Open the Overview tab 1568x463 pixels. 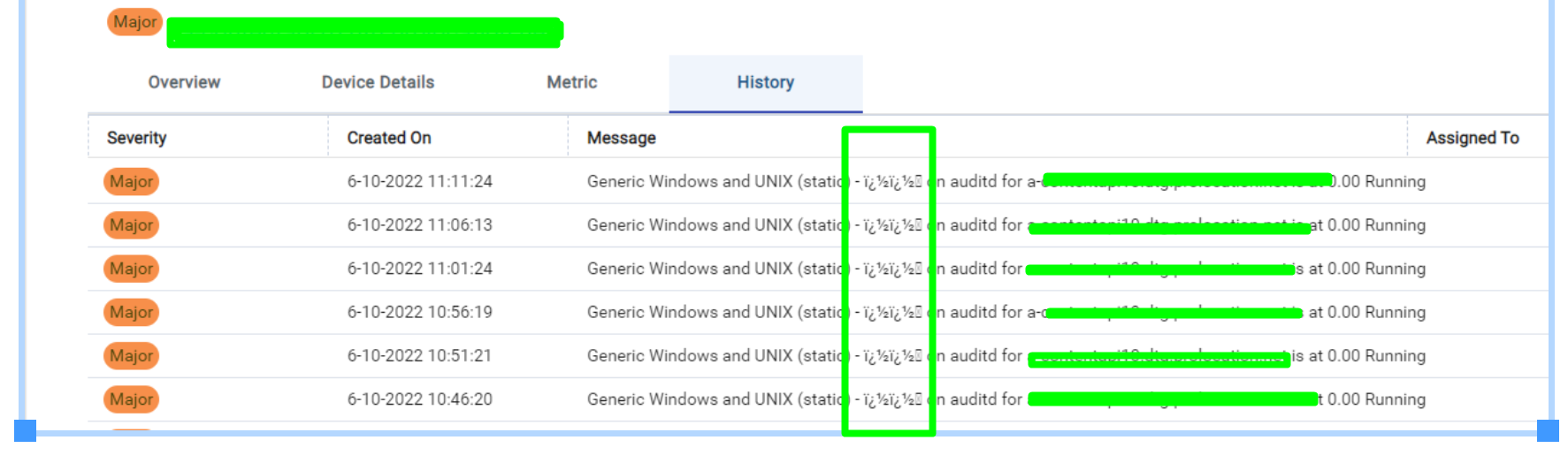[x=184, y=82]
